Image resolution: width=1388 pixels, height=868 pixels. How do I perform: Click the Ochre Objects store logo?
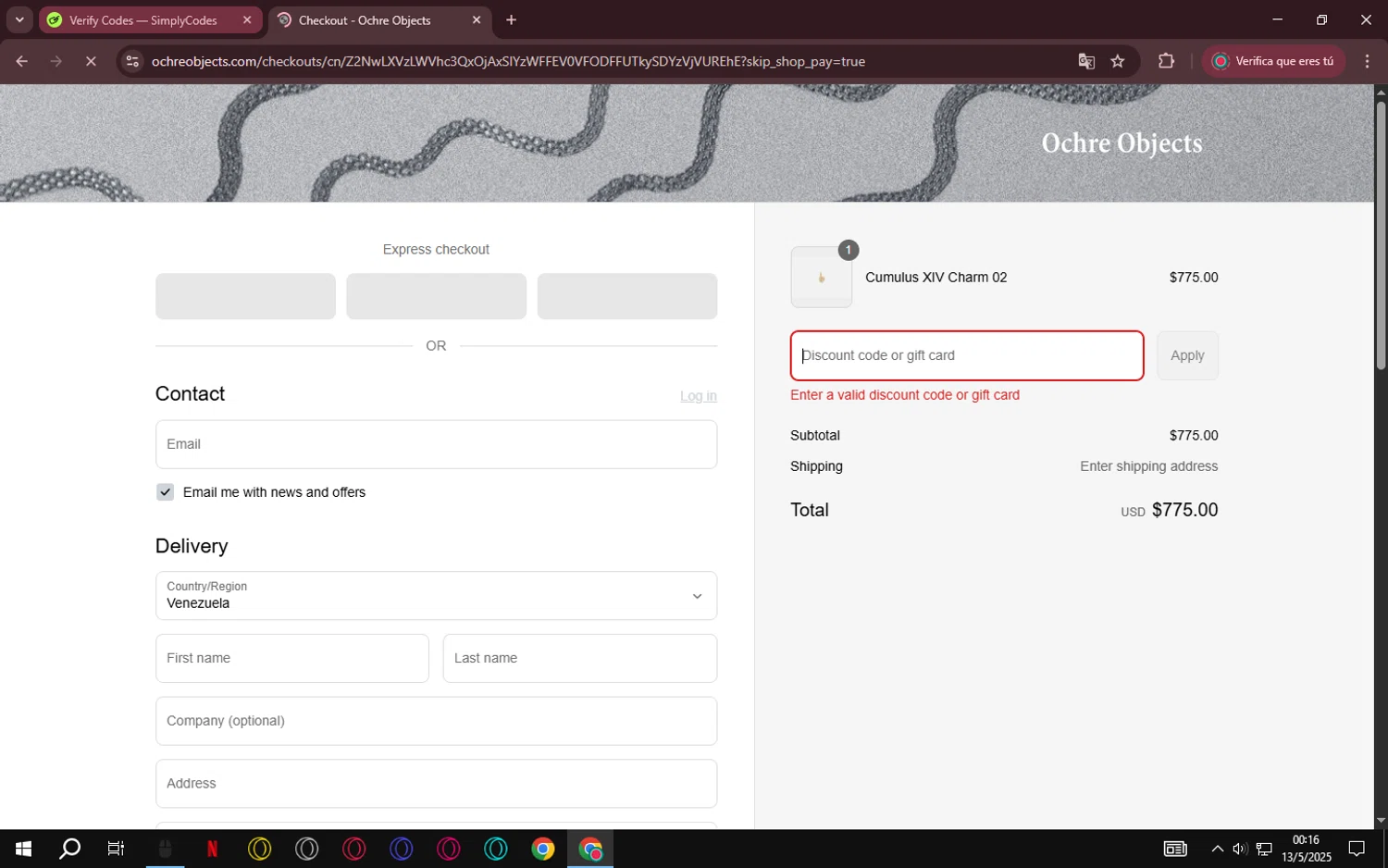click(x=1122, y=143)
